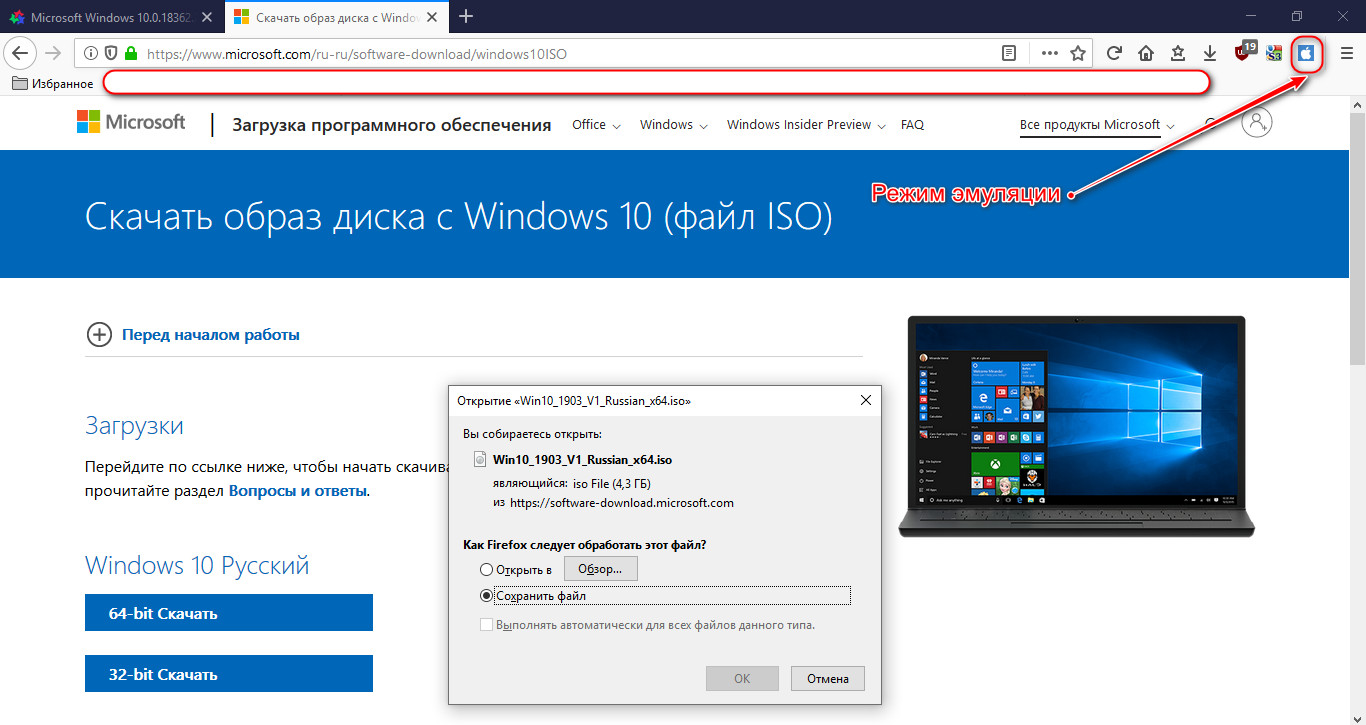
Task: Open the Избранное bookmarks folder
Action: point(52,84)
